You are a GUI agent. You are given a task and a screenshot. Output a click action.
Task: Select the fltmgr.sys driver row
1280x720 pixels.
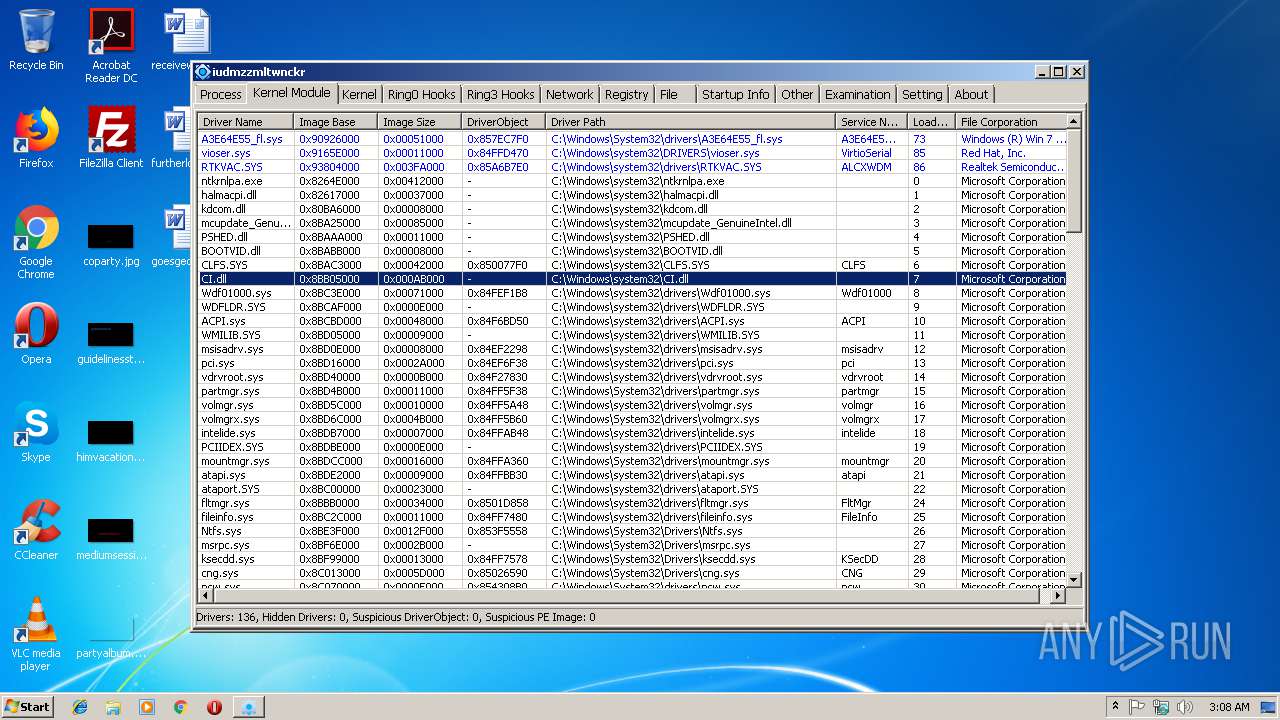pyautogui.click(x=632, y=503)
